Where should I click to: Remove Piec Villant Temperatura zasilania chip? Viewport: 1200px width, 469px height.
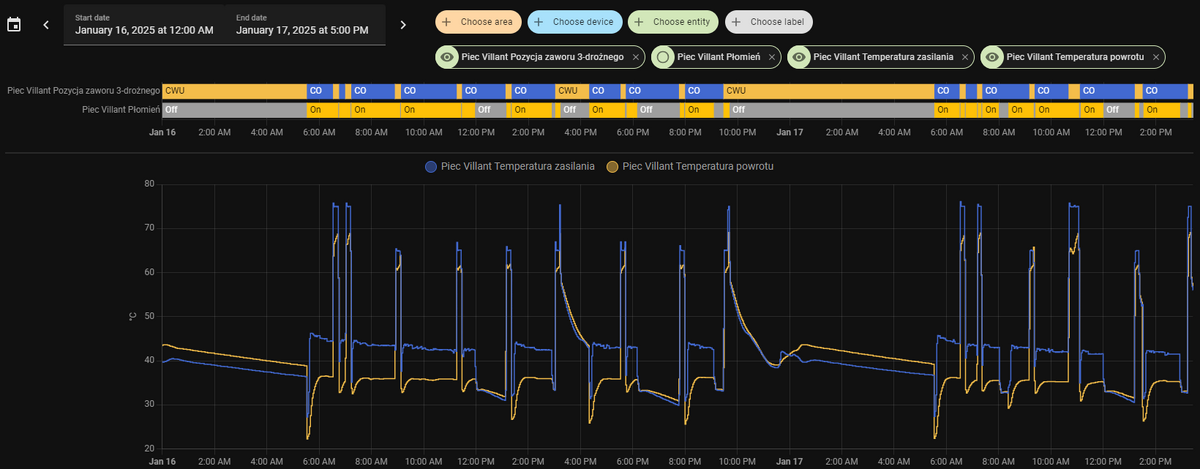965,58
